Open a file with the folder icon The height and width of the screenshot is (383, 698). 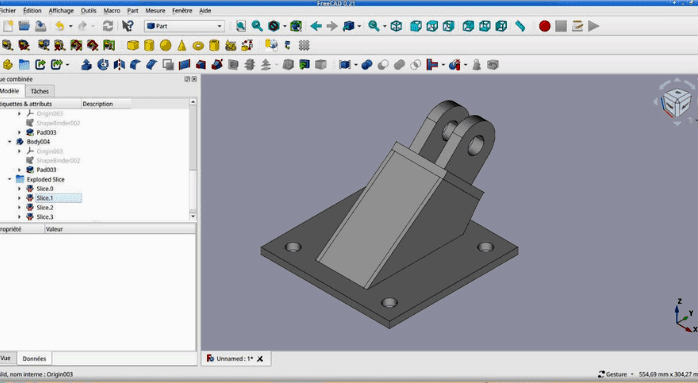tap(24, 26)
